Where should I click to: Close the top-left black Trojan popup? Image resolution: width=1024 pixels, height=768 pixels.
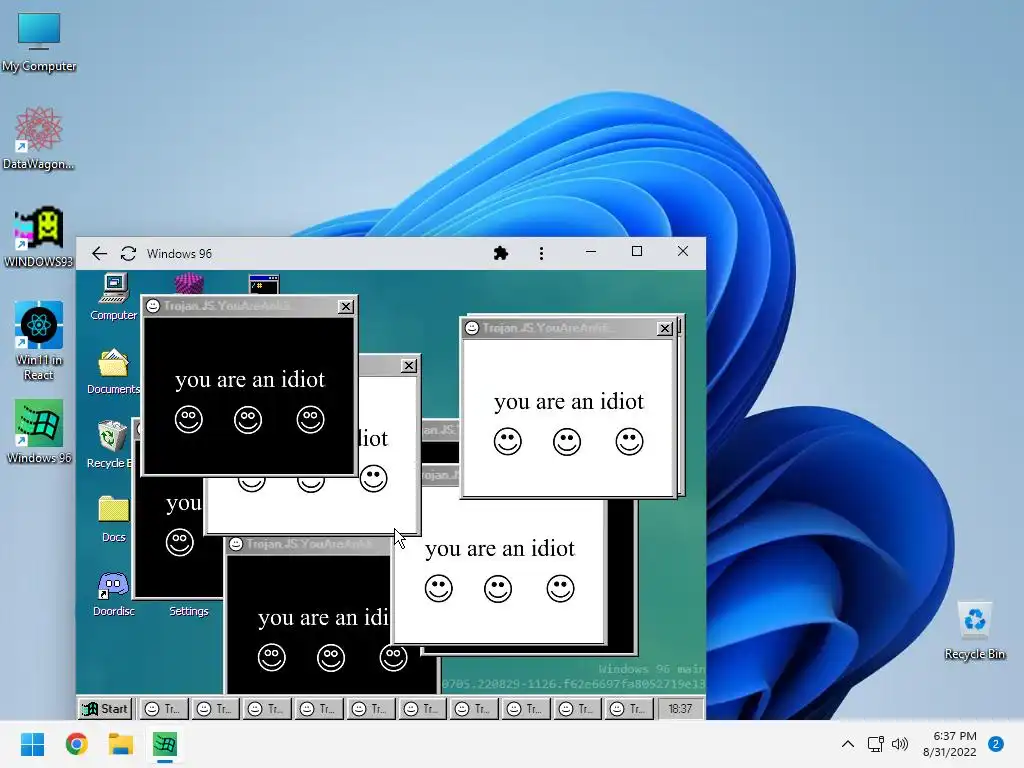[345, 306]
